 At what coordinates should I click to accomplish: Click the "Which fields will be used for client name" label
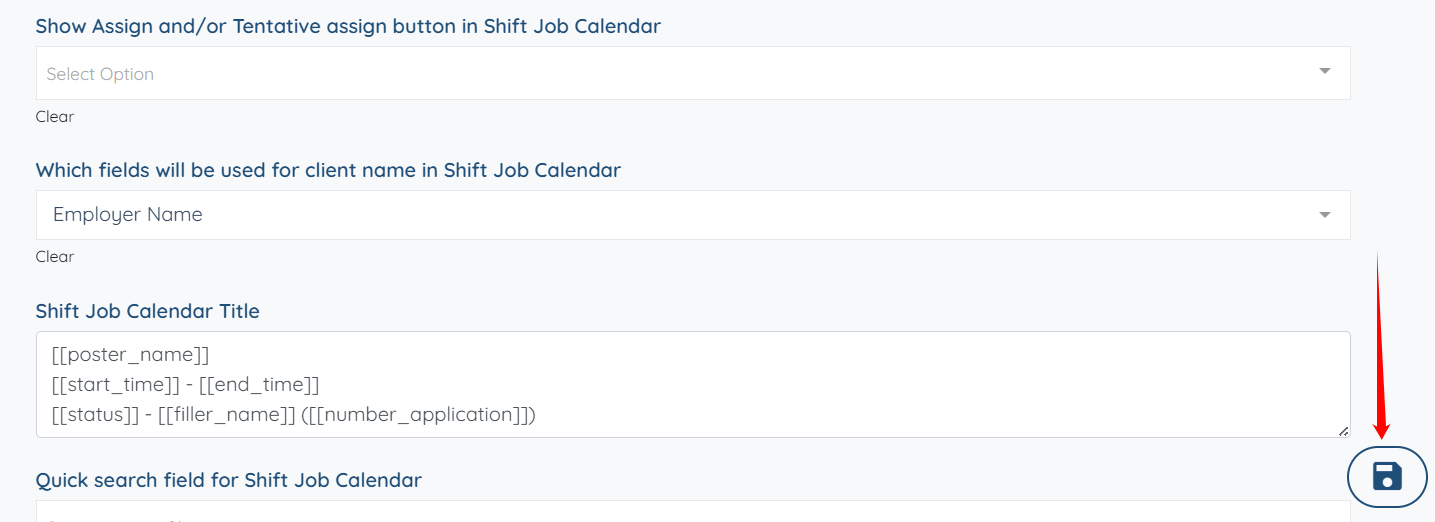328,170
